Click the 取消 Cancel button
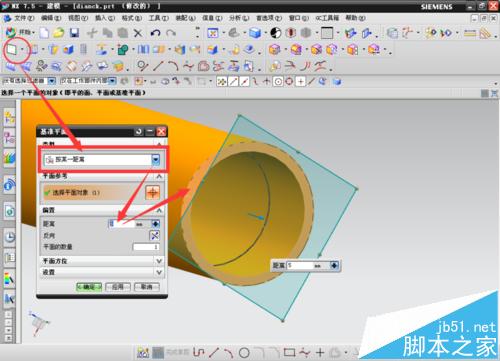 click(147, 287)
